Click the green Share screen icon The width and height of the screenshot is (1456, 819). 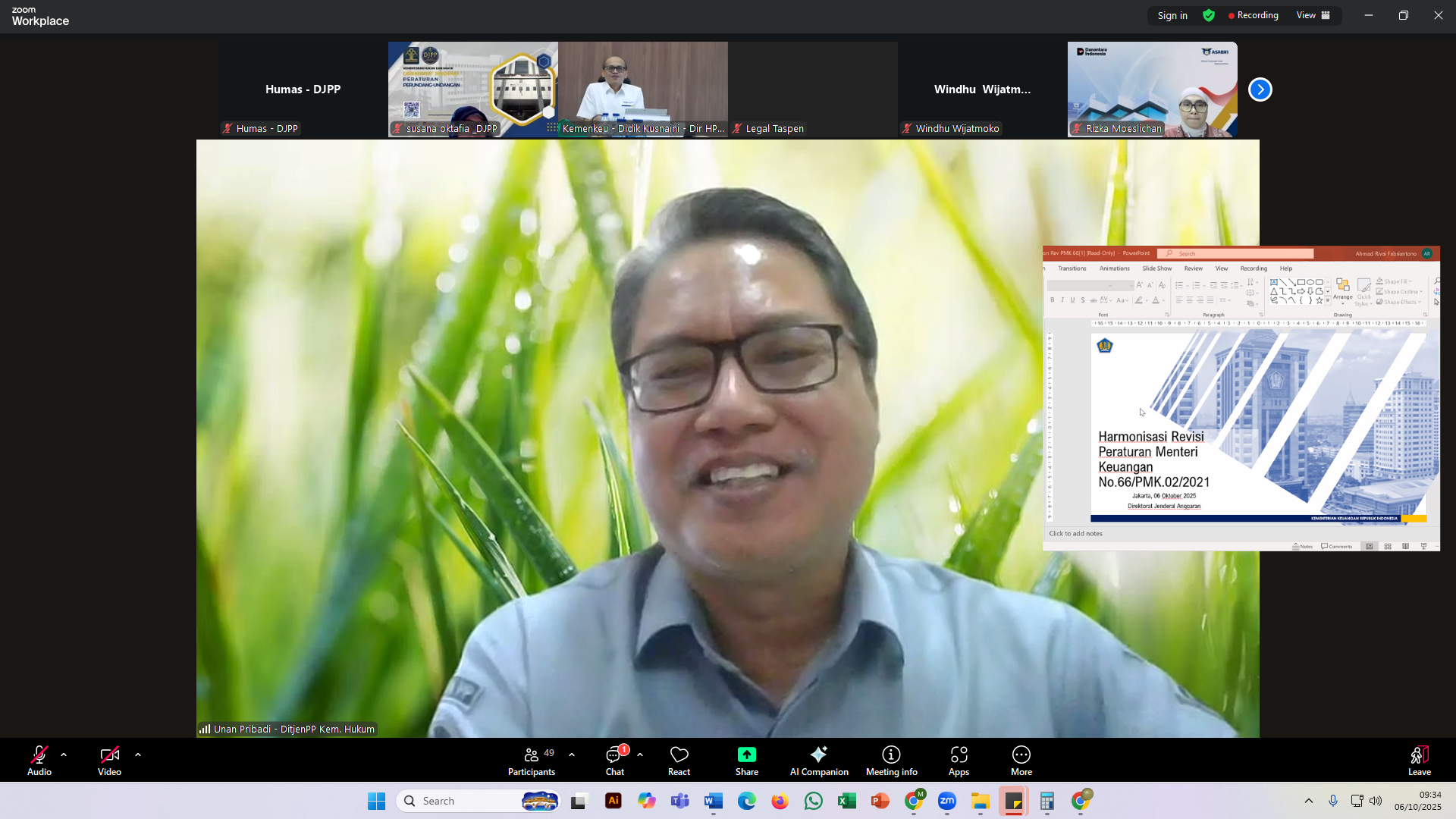(746, 755)
